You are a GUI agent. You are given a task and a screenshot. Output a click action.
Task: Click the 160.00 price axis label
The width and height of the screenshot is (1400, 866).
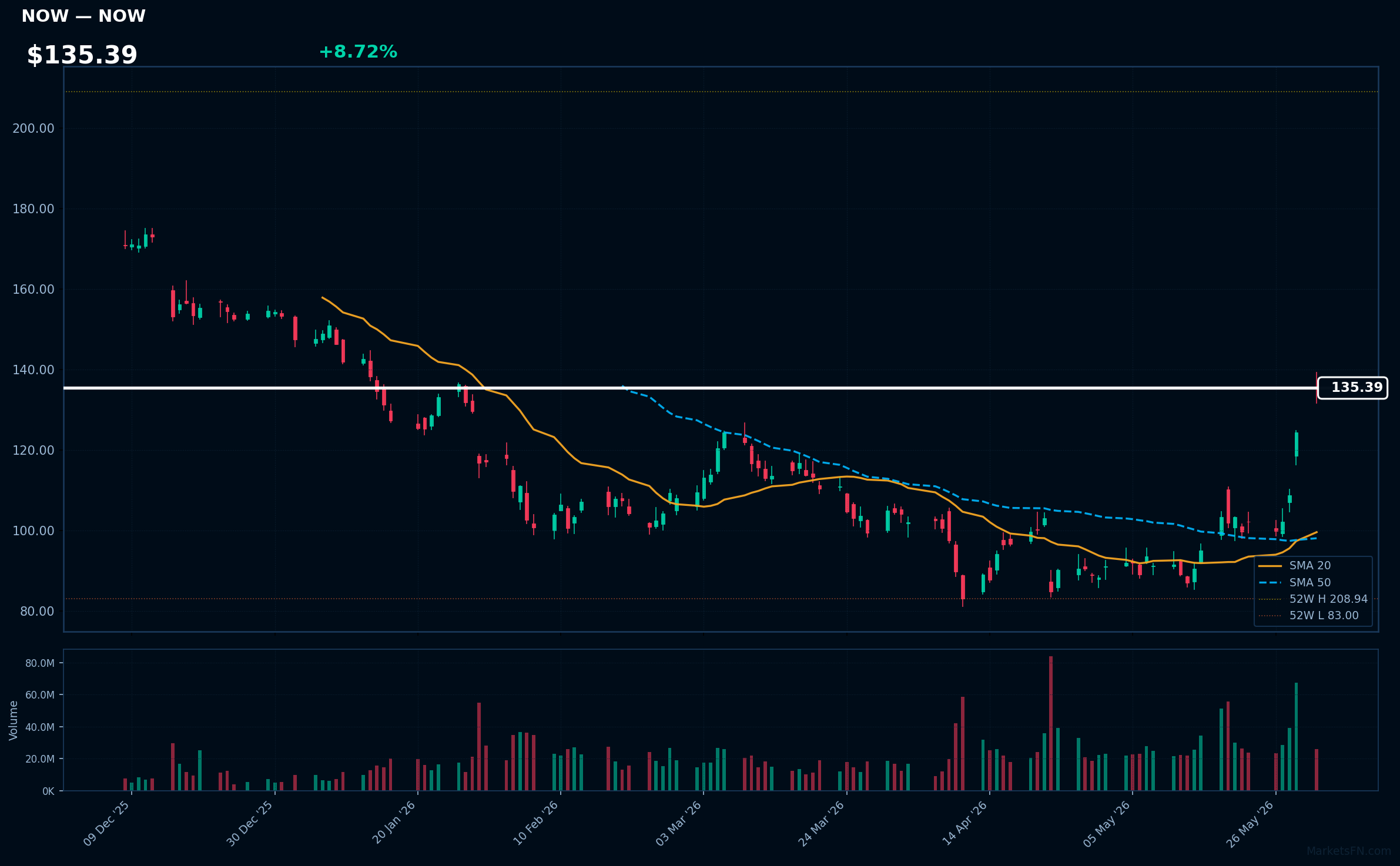(x=34, y=290)
